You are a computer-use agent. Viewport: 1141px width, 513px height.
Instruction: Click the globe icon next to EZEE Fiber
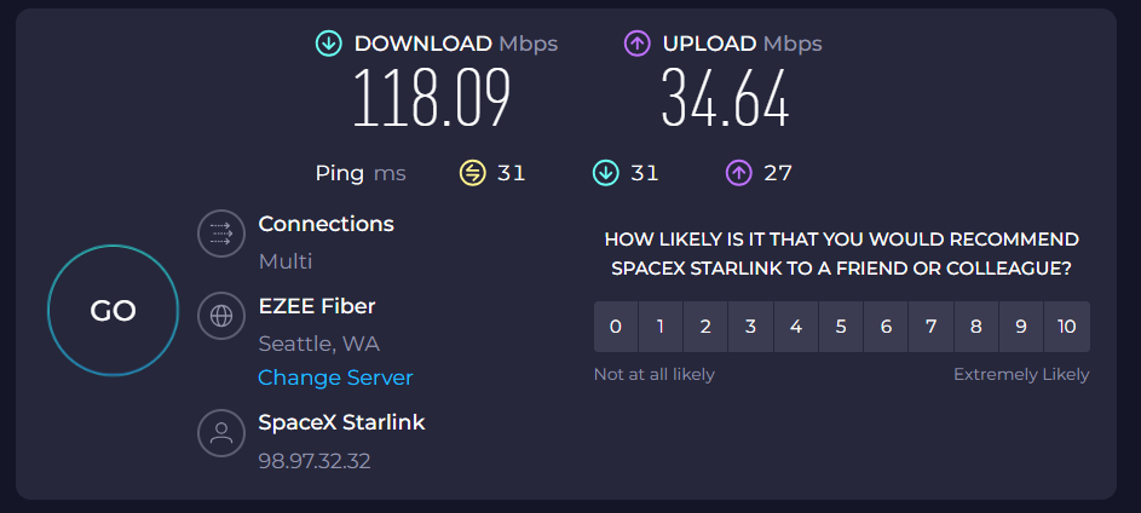pos(221,317)
